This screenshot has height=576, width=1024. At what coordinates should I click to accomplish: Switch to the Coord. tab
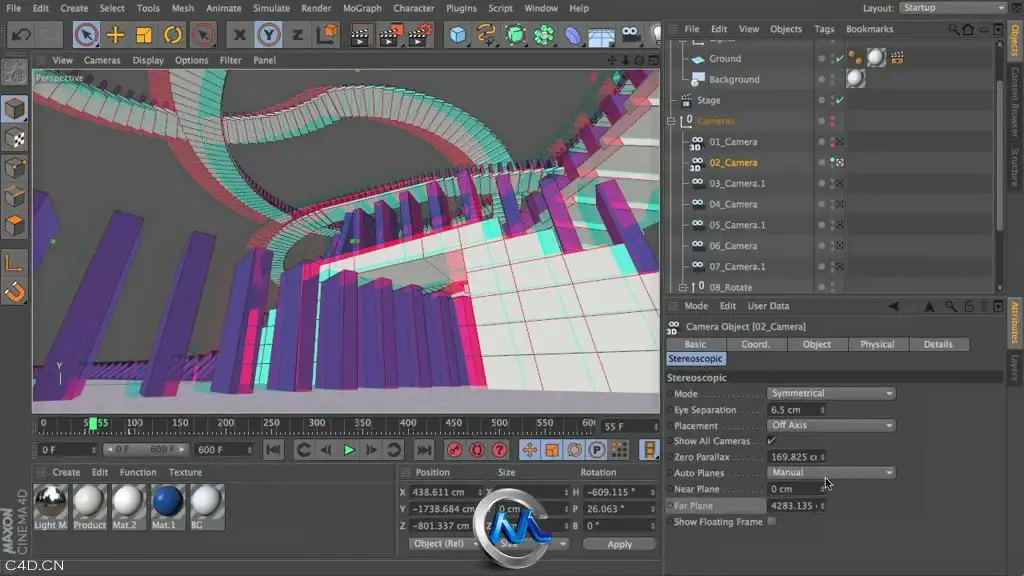(x=756, y=344)
